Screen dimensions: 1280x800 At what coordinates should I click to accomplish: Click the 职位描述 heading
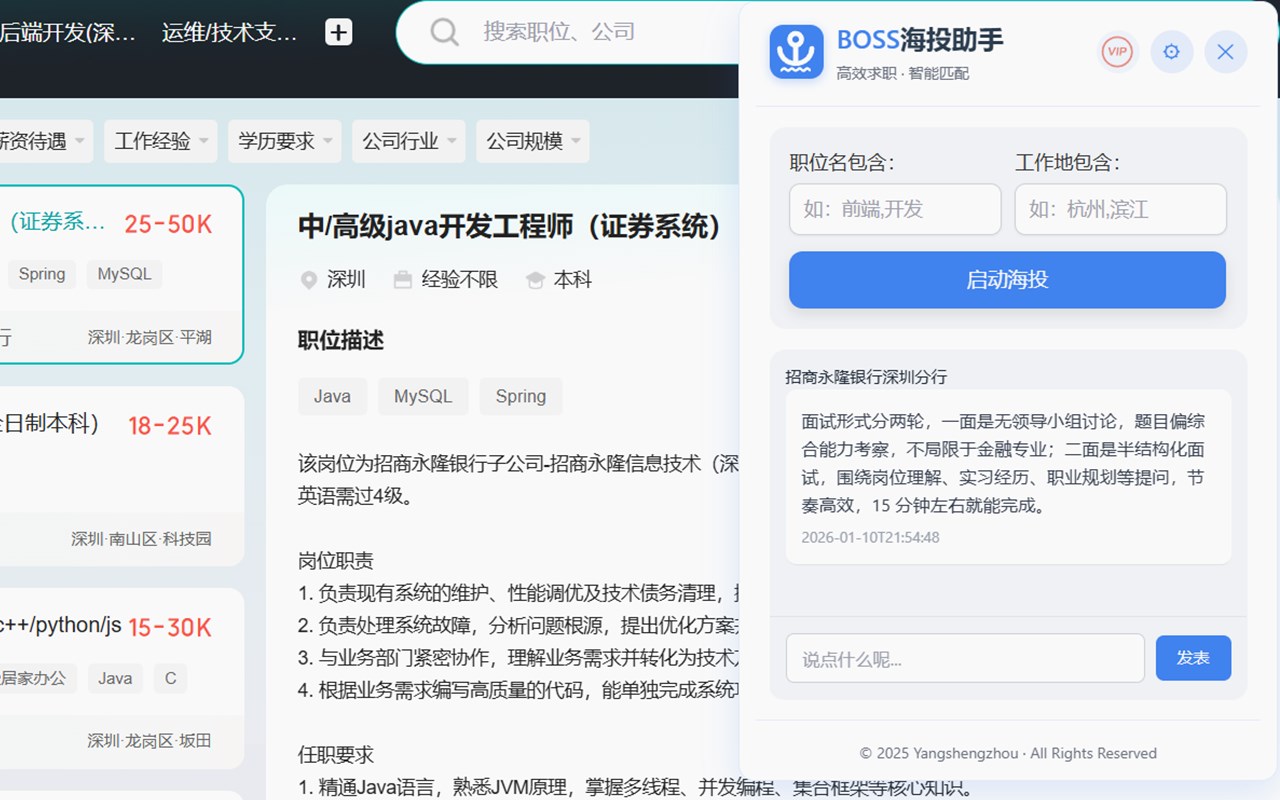341,341
